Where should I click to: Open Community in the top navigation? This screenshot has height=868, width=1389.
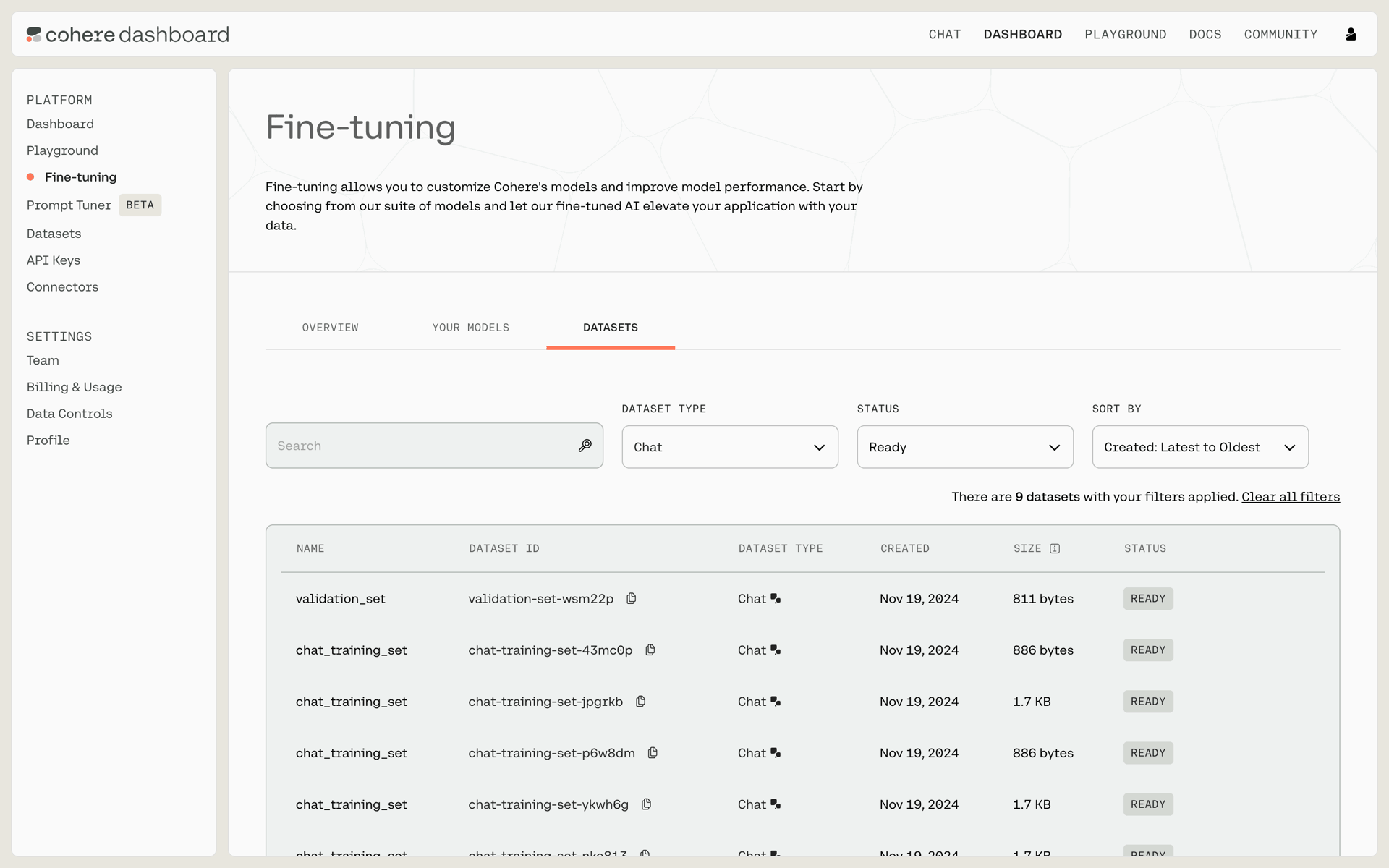coord(1280,34)
